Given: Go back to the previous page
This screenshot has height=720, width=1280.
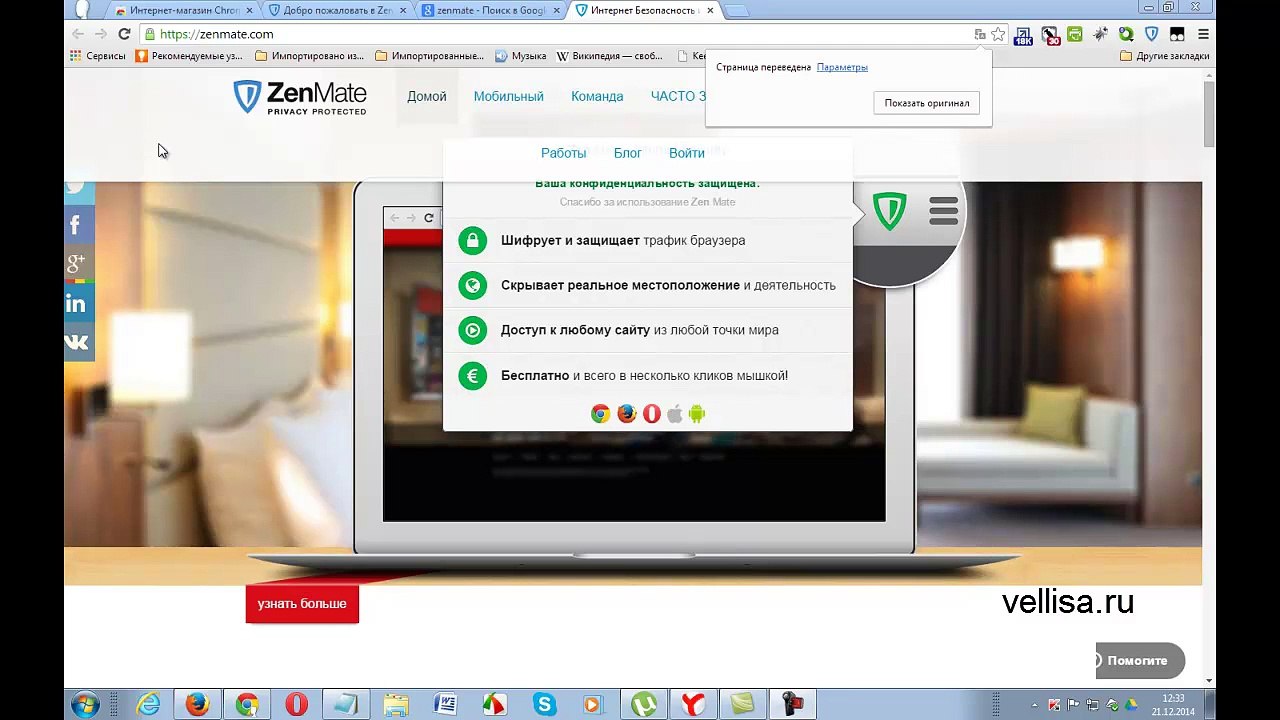Looking at the screenshot, I should click(78, 34).
